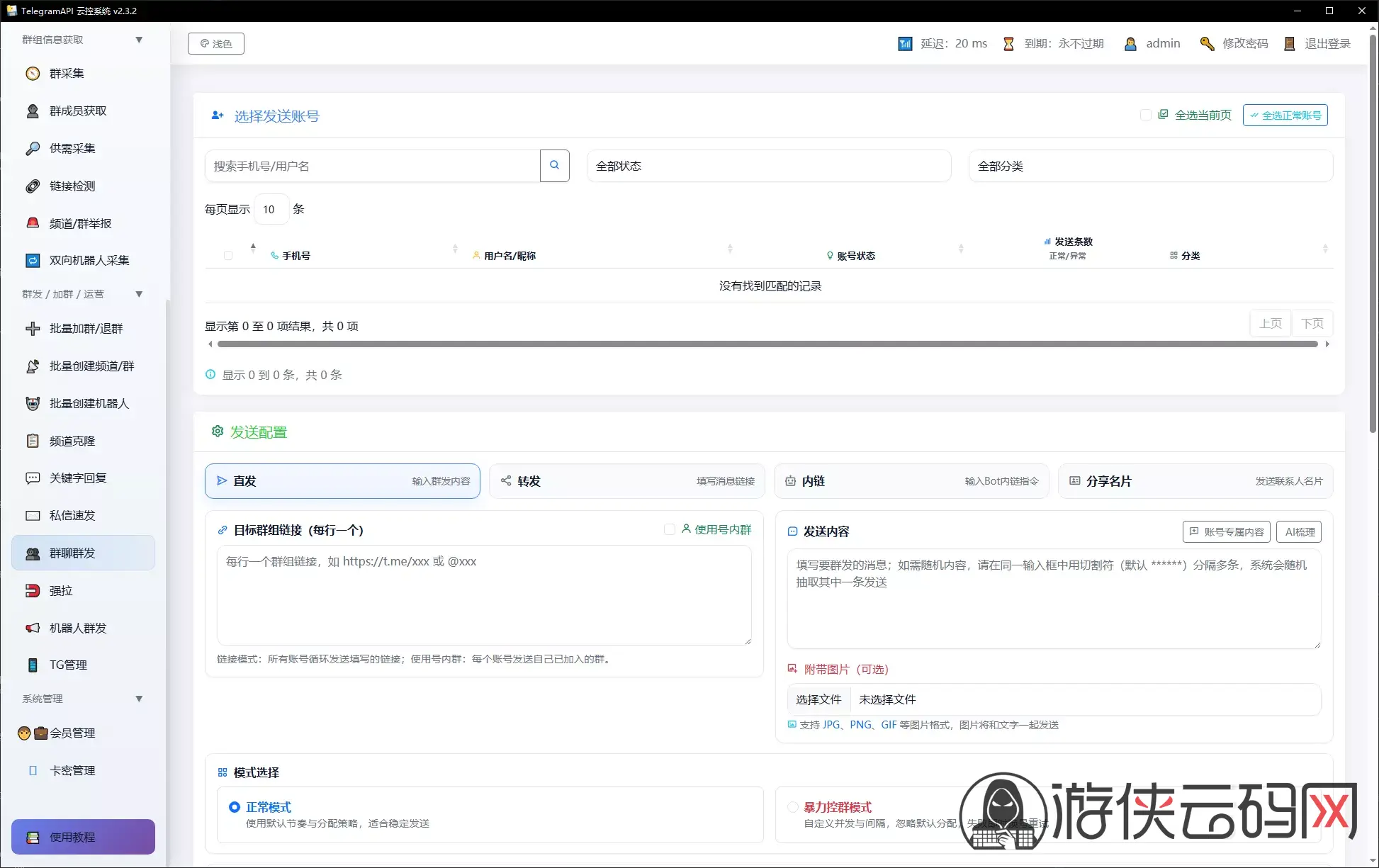Open the 全部分类 dropdown
1379x868 pixels.
click(1151, 166)
